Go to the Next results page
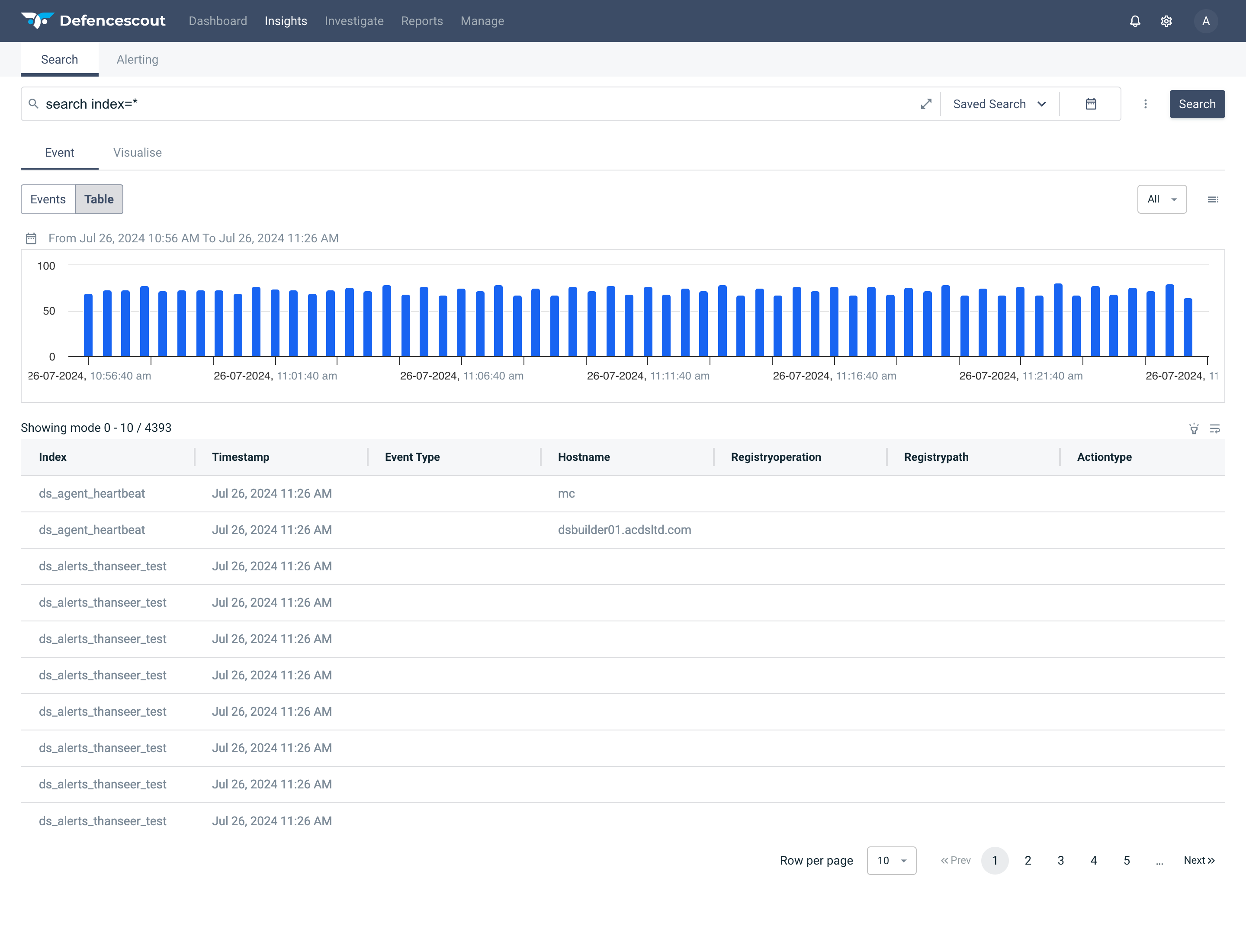1246x952 pixels. 1199,860
